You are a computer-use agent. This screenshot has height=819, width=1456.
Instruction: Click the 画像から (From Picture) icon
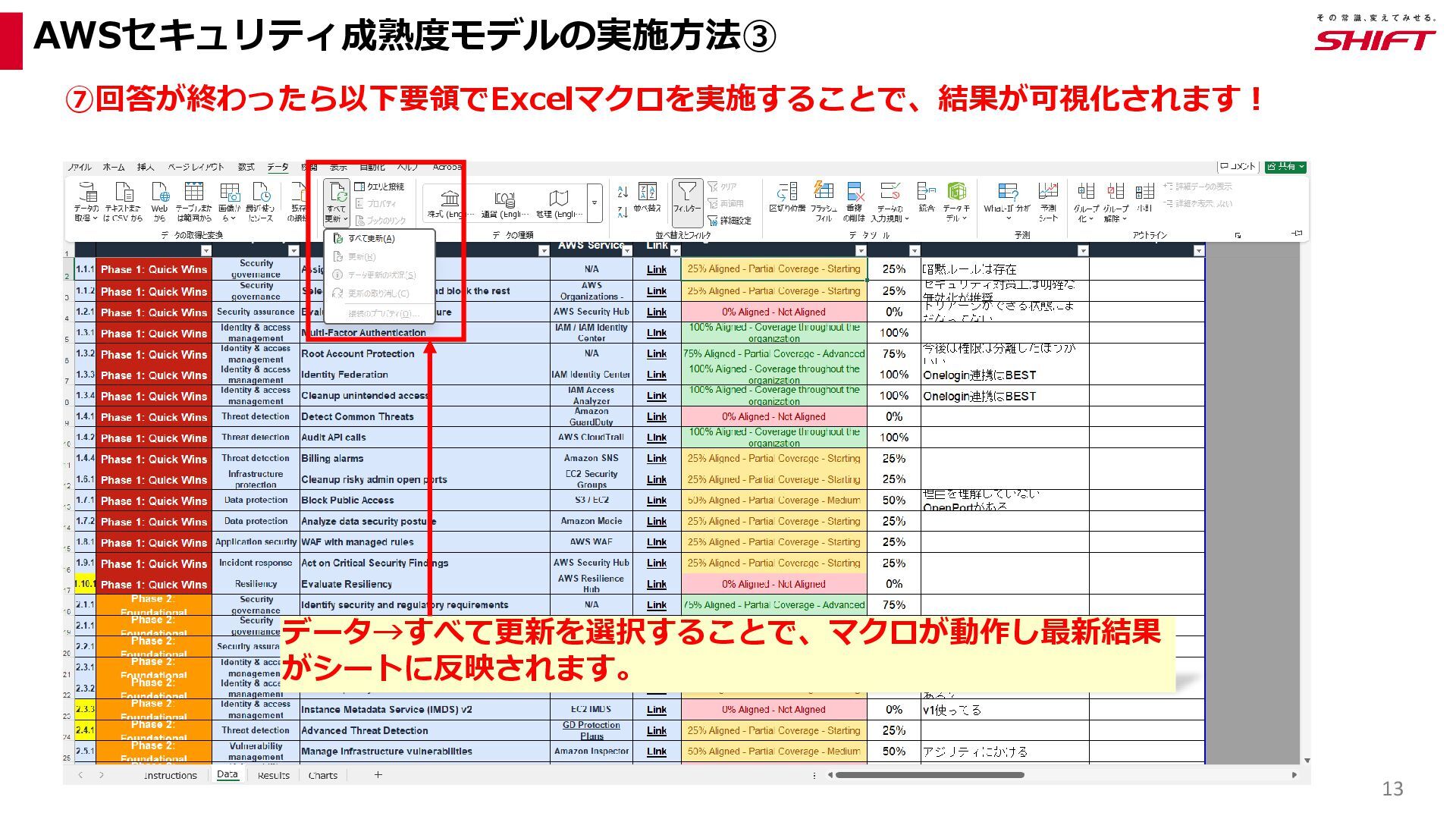pyautogui.click(x=229, y=201)
